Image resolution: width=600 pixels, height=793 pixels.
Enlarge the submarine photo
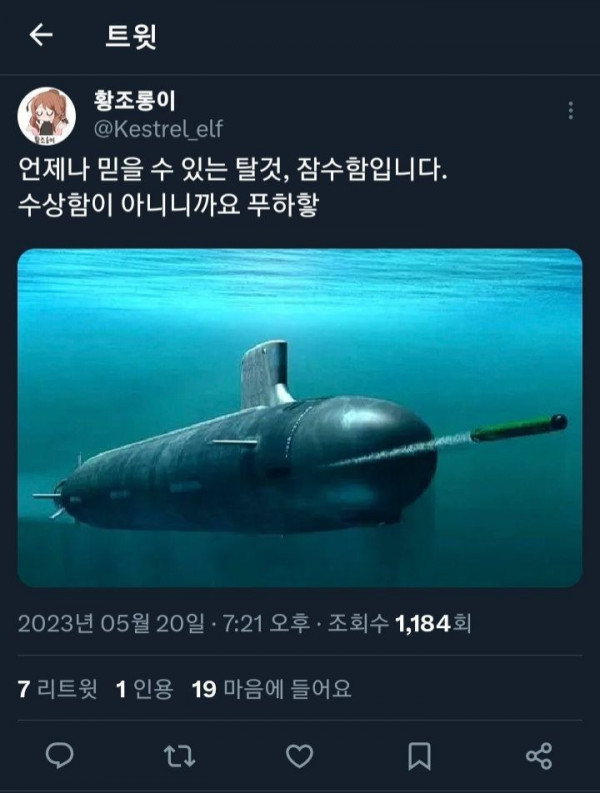coord(300,418)
